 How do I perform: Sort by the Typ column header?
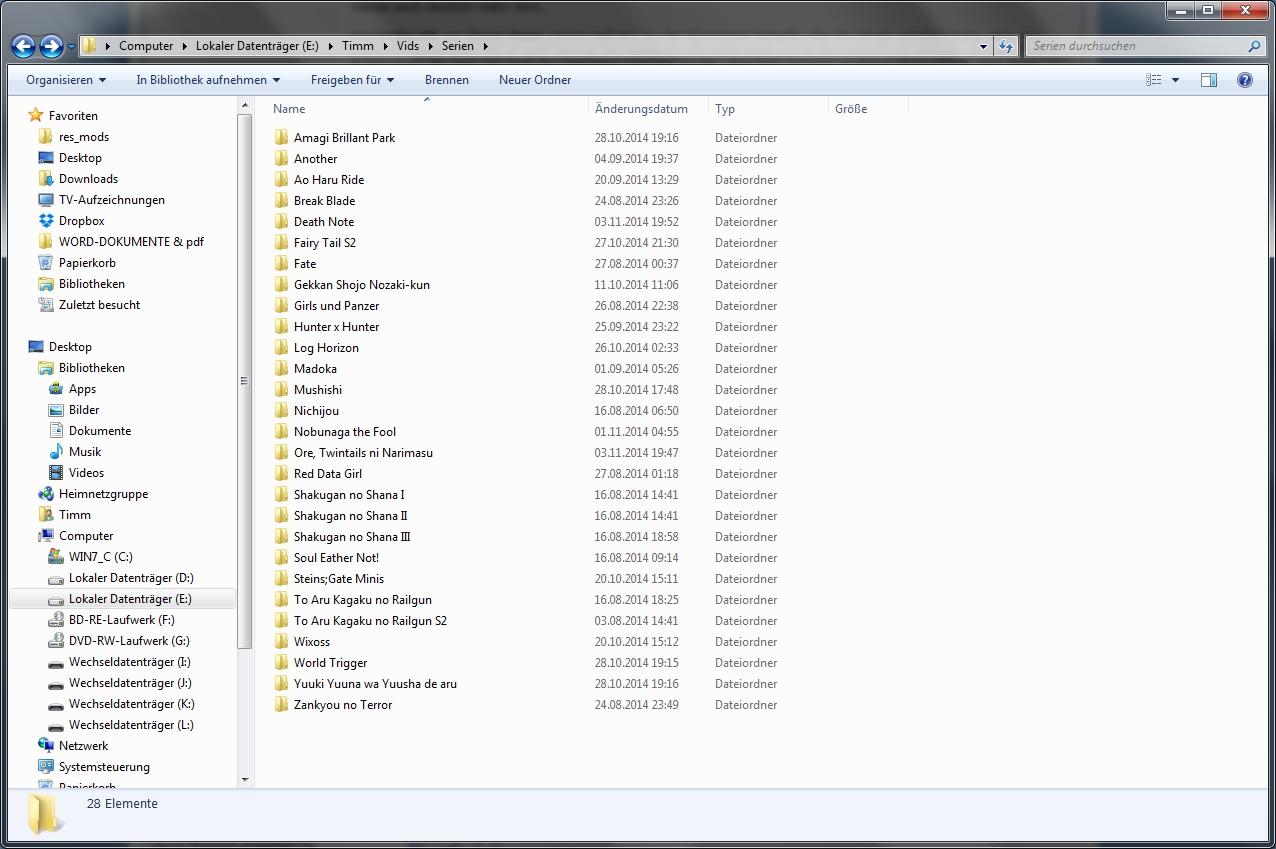point(768,109)
